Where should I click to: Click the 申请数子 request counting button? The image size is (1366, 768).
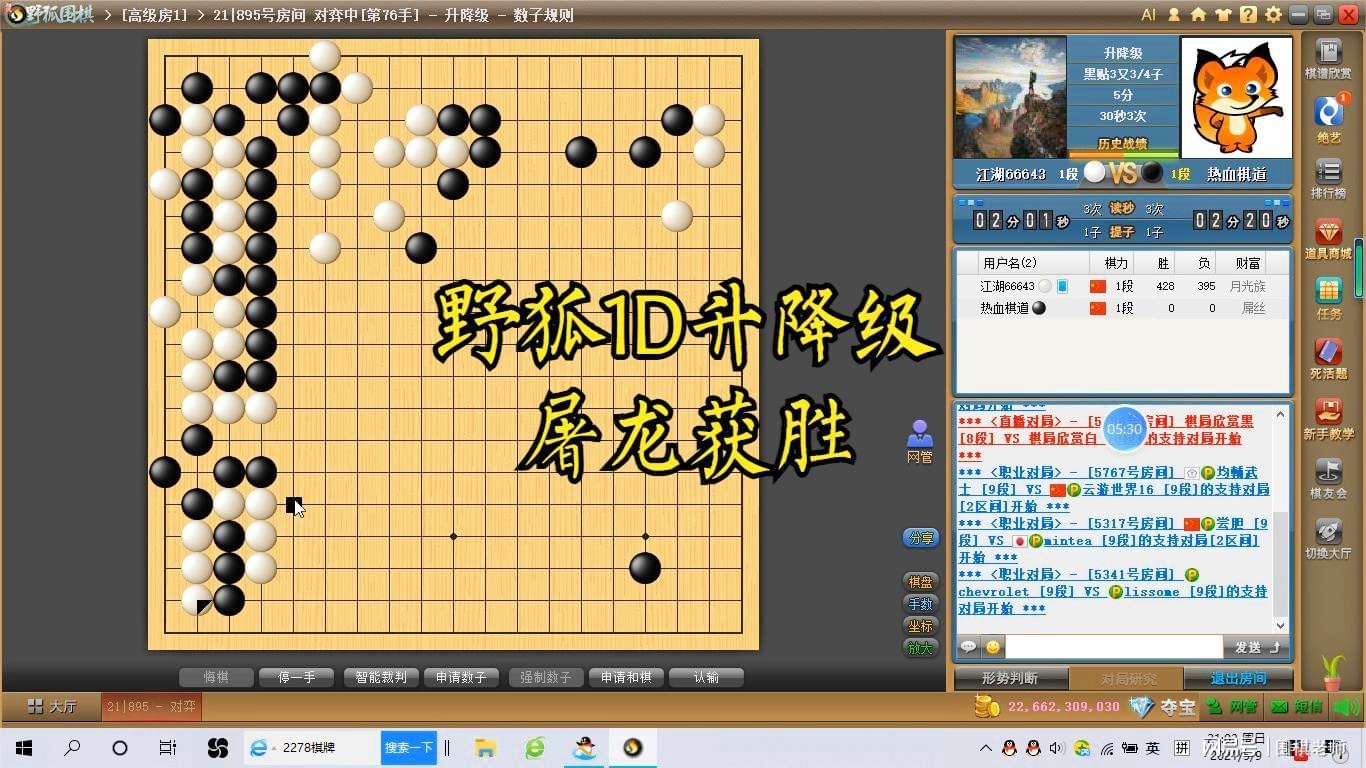pyautogui.click(x=461, y=677)
